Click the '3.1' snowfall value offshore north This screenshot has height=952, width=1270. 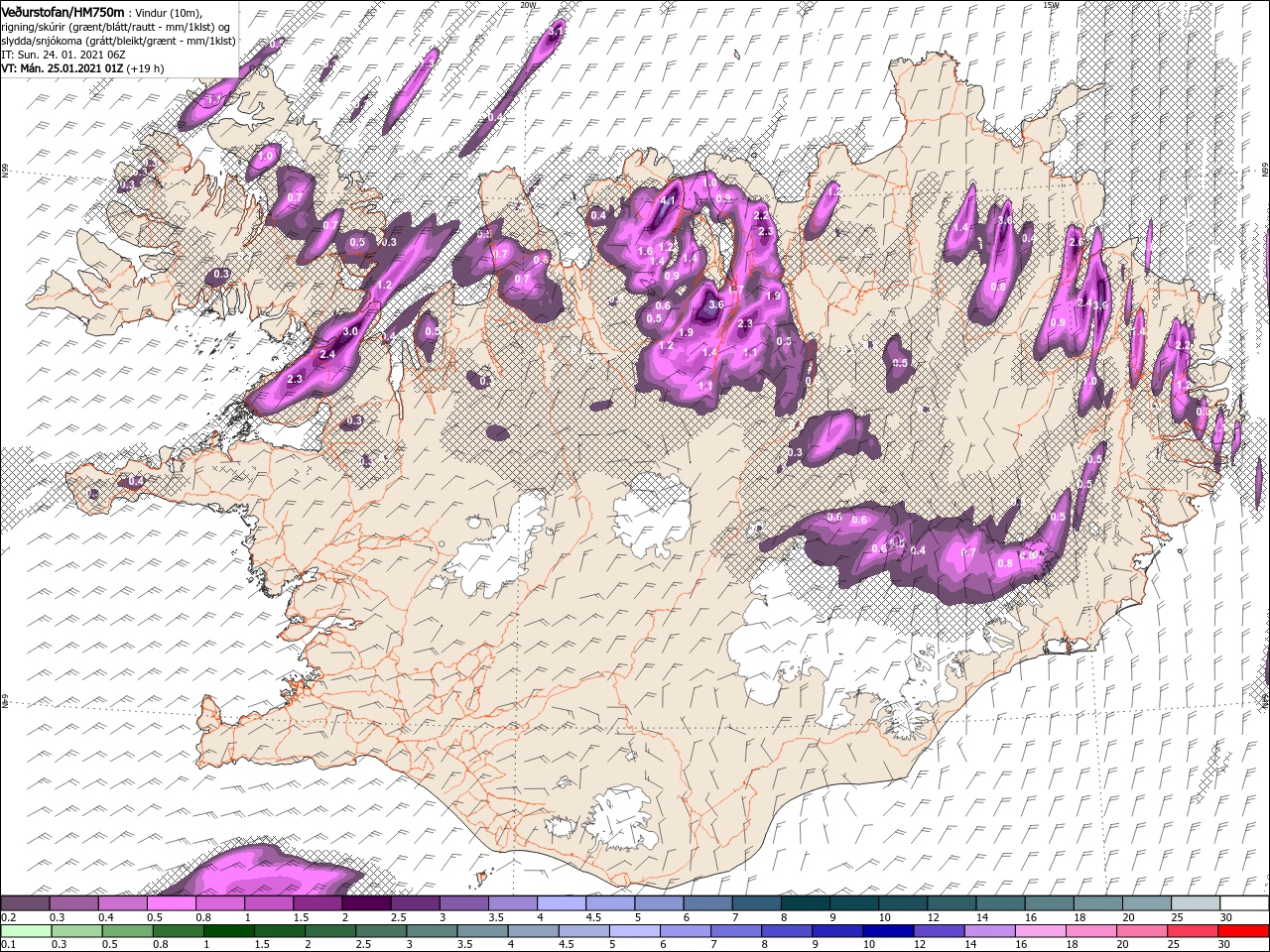[x=557, y=32]
